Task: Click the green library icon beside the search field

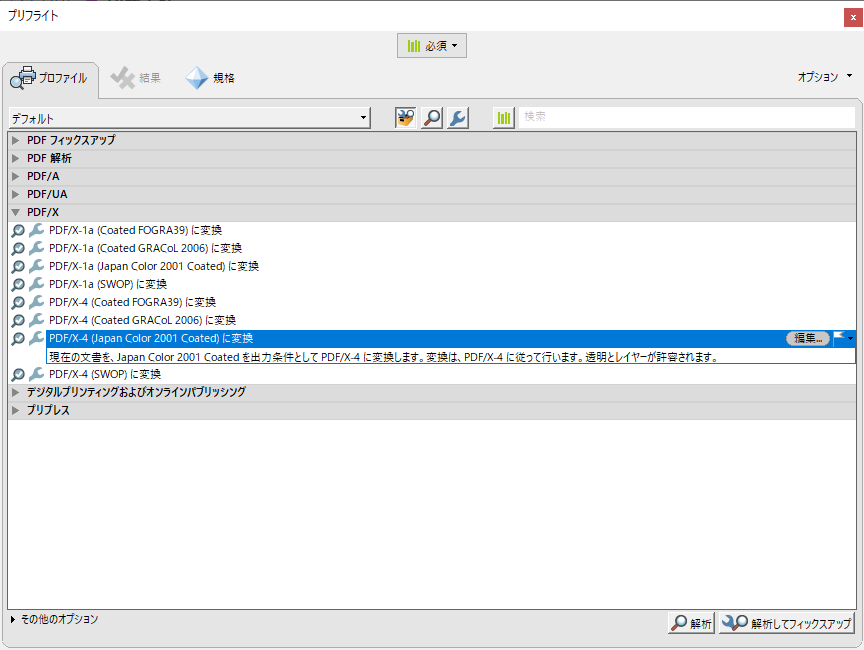Action: coord(504,118)
